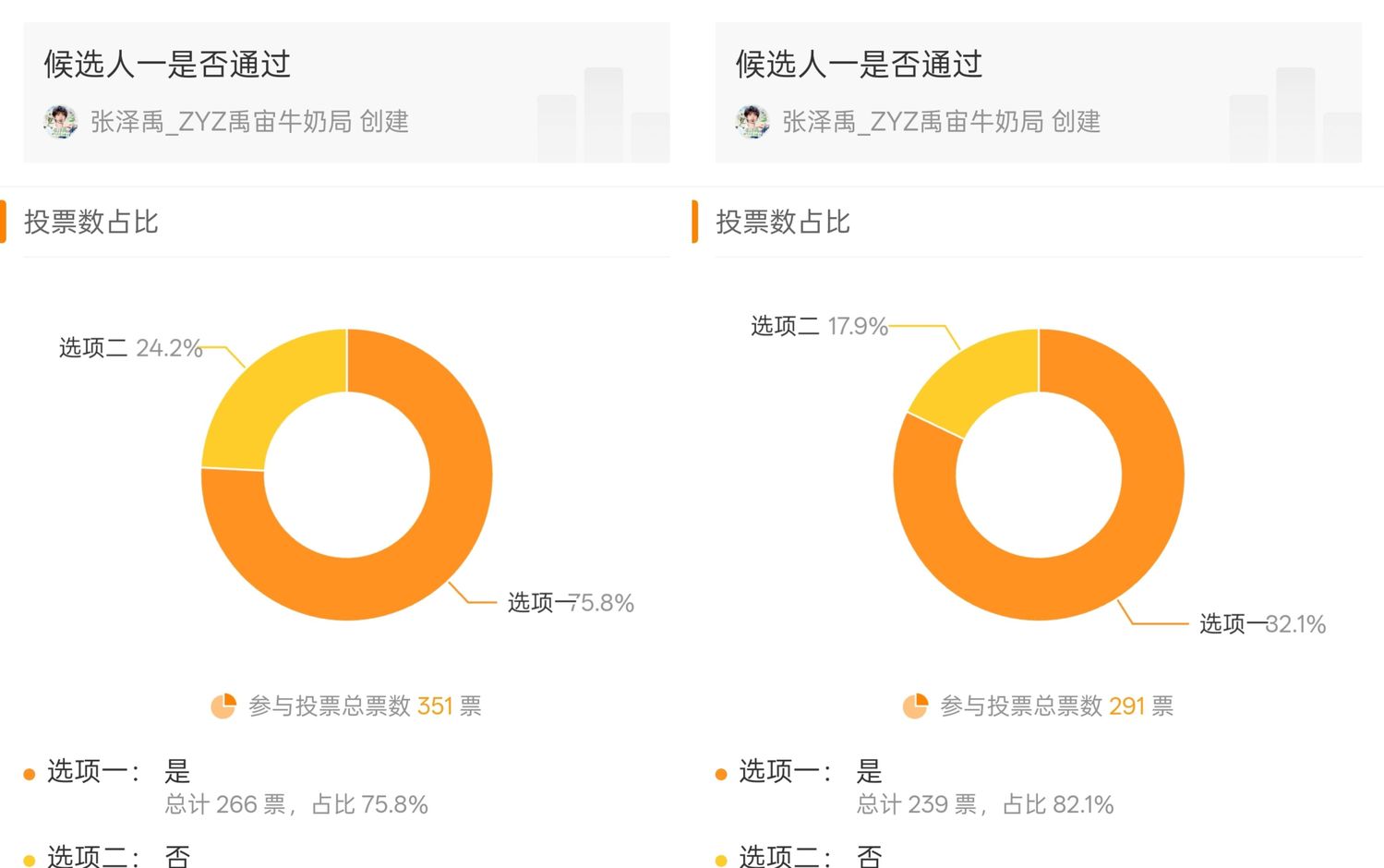Click pie icon beside 291 total votes

point(915,706)
